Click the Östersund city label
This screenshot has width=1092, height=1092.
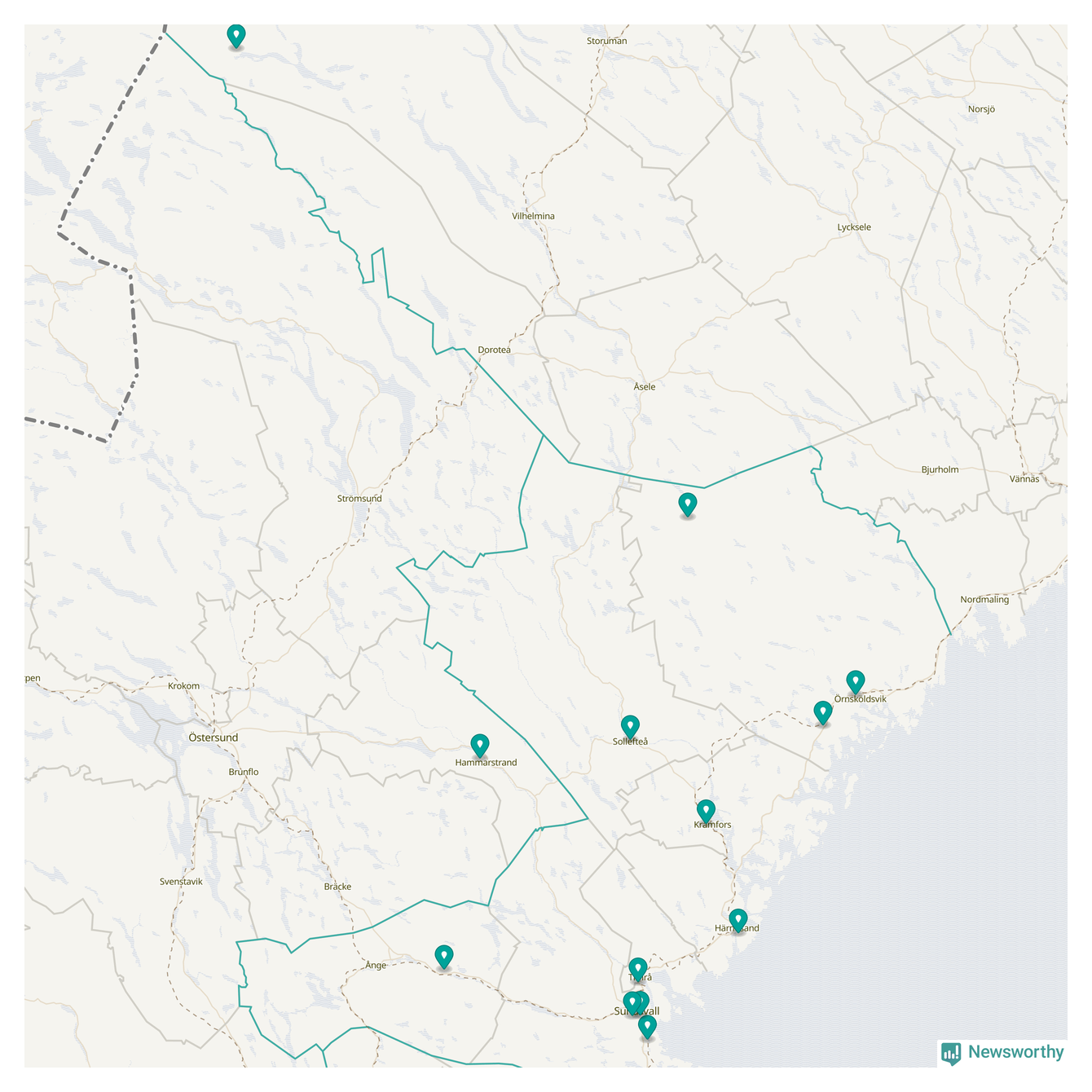[x=214, y=738]
